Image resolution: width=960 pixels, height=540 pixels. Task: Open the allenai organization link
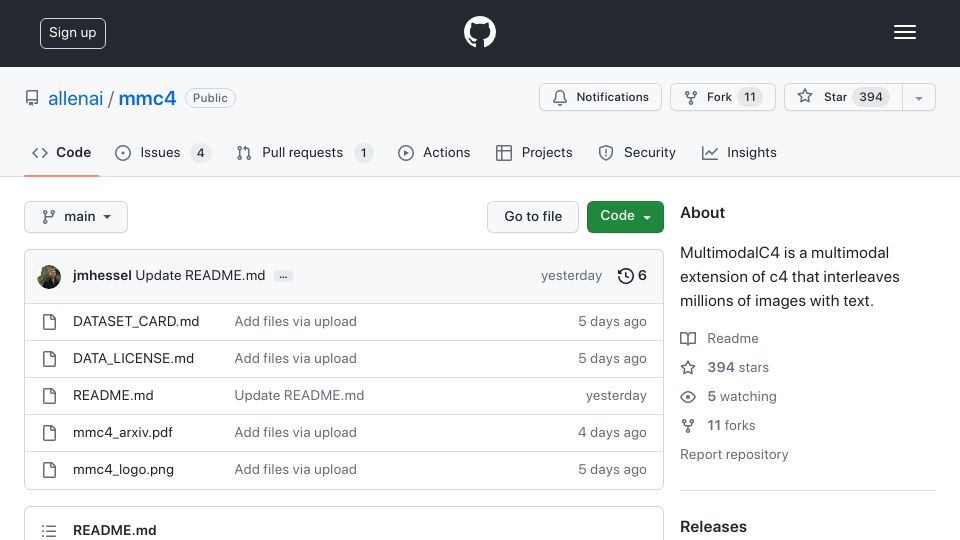[x=75, y=98]
